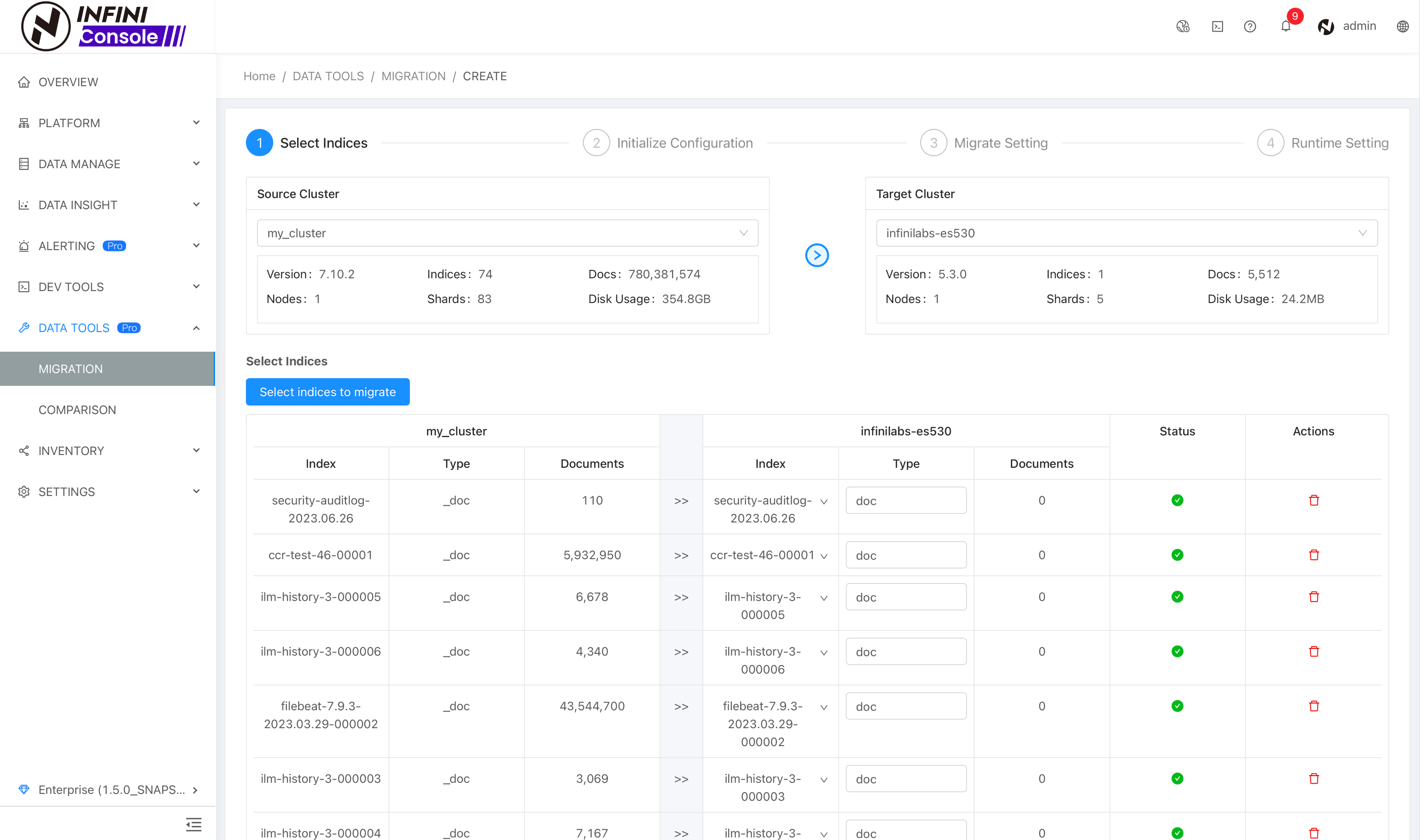Image resolution: width=1420 pixels, height=840 pixels.
Task: Expand the SETTINGS menu
Action: coord(108,491)
